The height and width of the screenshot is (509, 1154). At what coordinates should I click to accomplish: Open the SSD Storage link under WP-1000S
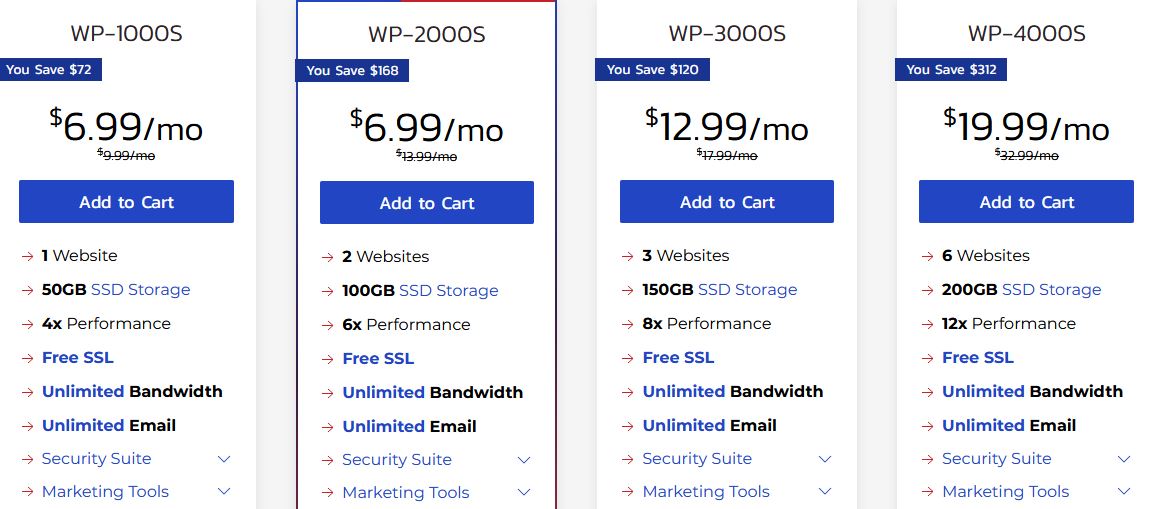pyautogui.click(x=141, y=290)
